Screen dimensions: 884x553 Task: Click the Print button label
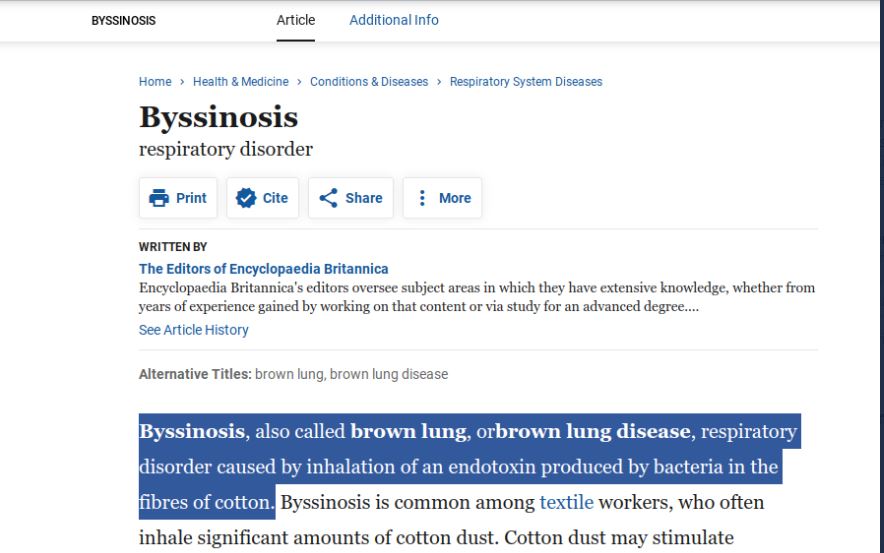(191, 198)
